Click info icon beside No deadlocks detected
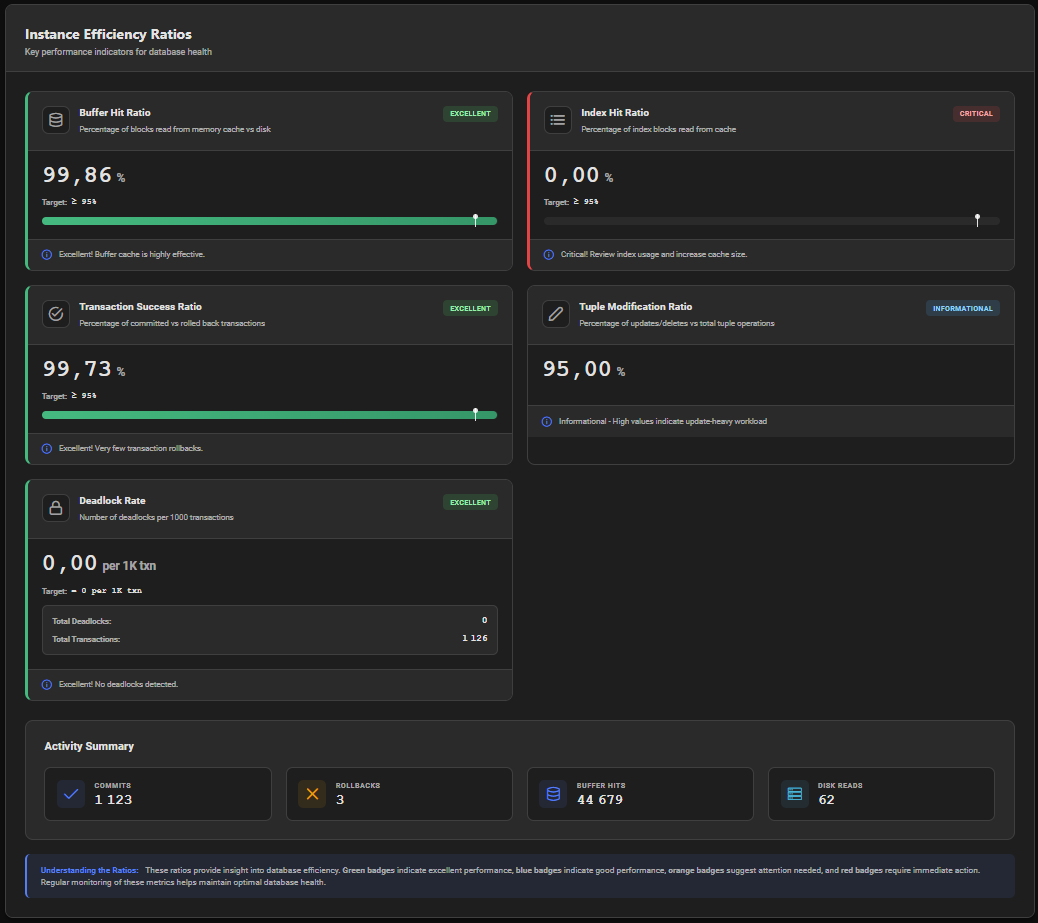 pyautogui.click(x=47, y=685)
